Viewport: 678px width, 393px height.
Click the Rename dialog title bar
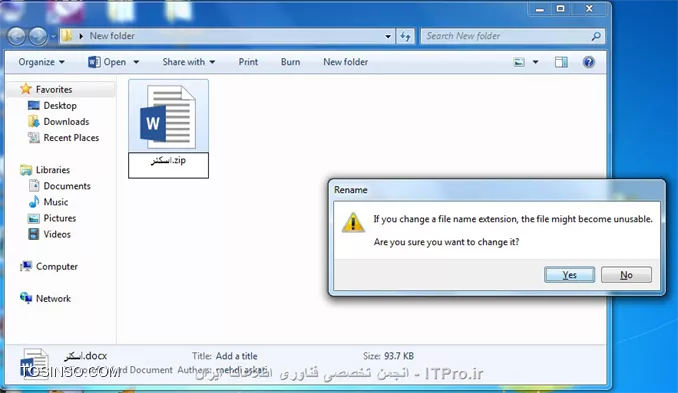[x=496, y=190]
